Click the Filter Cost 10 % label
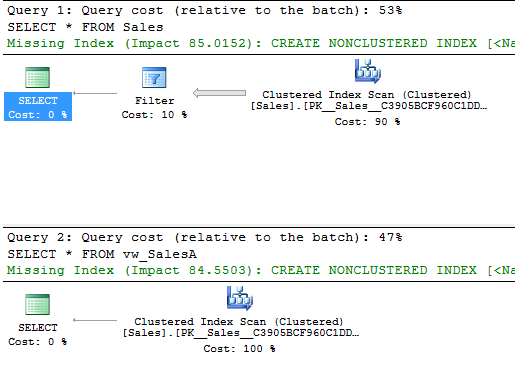This screenshot has height=380, width=515. click(154, 115)
